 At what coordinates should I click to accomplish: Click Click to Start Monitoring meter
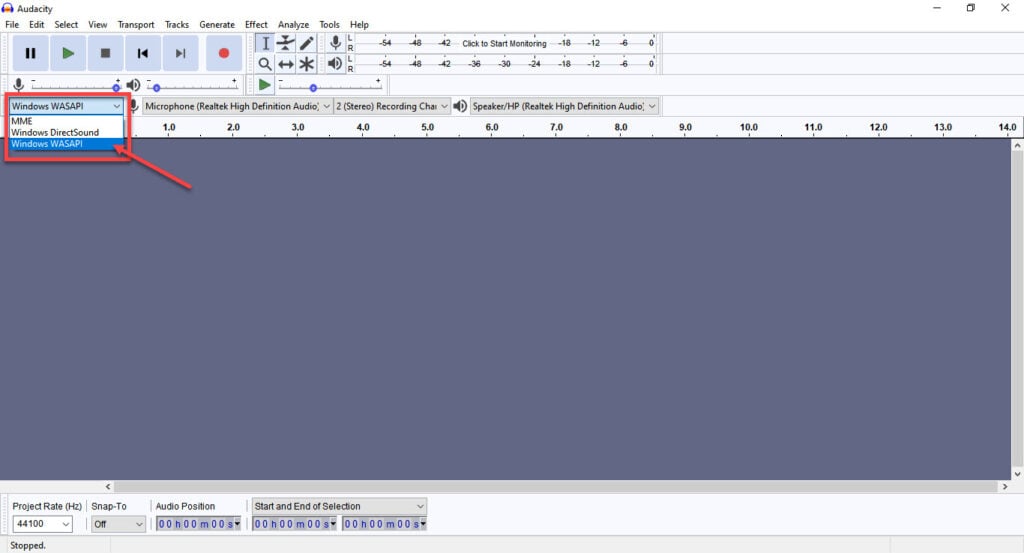pos(504,43)
